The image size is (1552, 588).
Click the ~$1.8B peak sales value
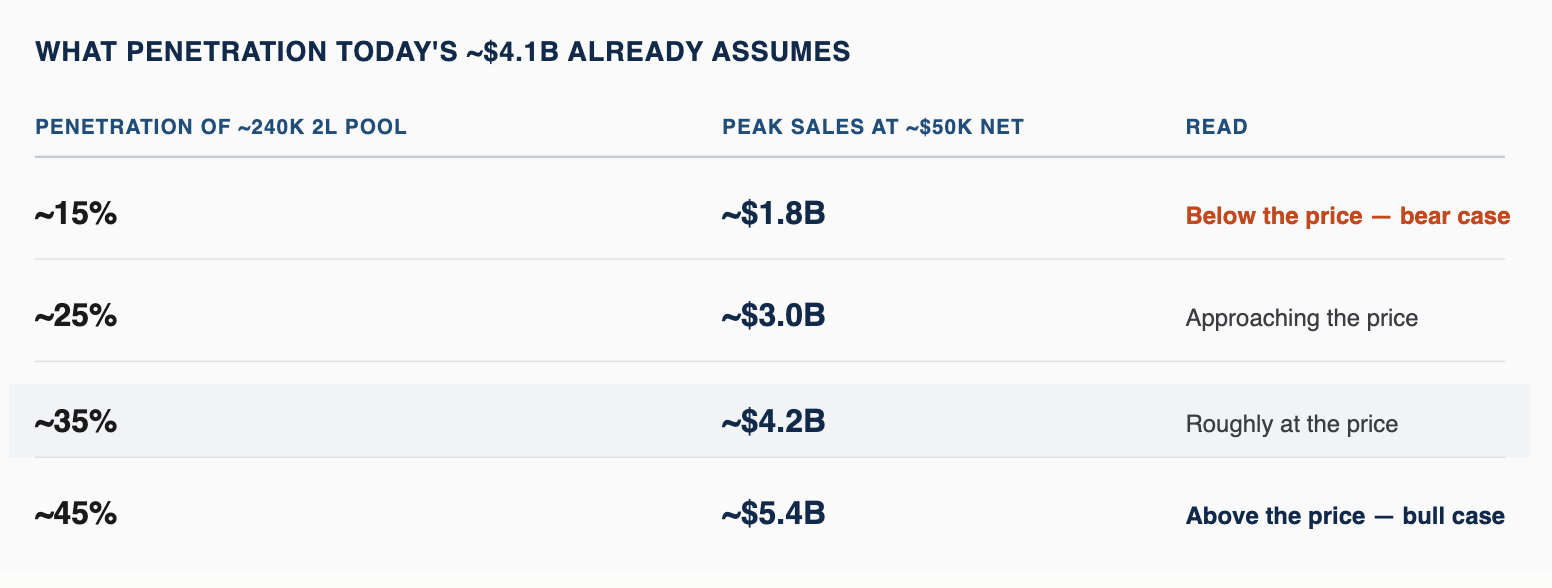pos(773,214)
